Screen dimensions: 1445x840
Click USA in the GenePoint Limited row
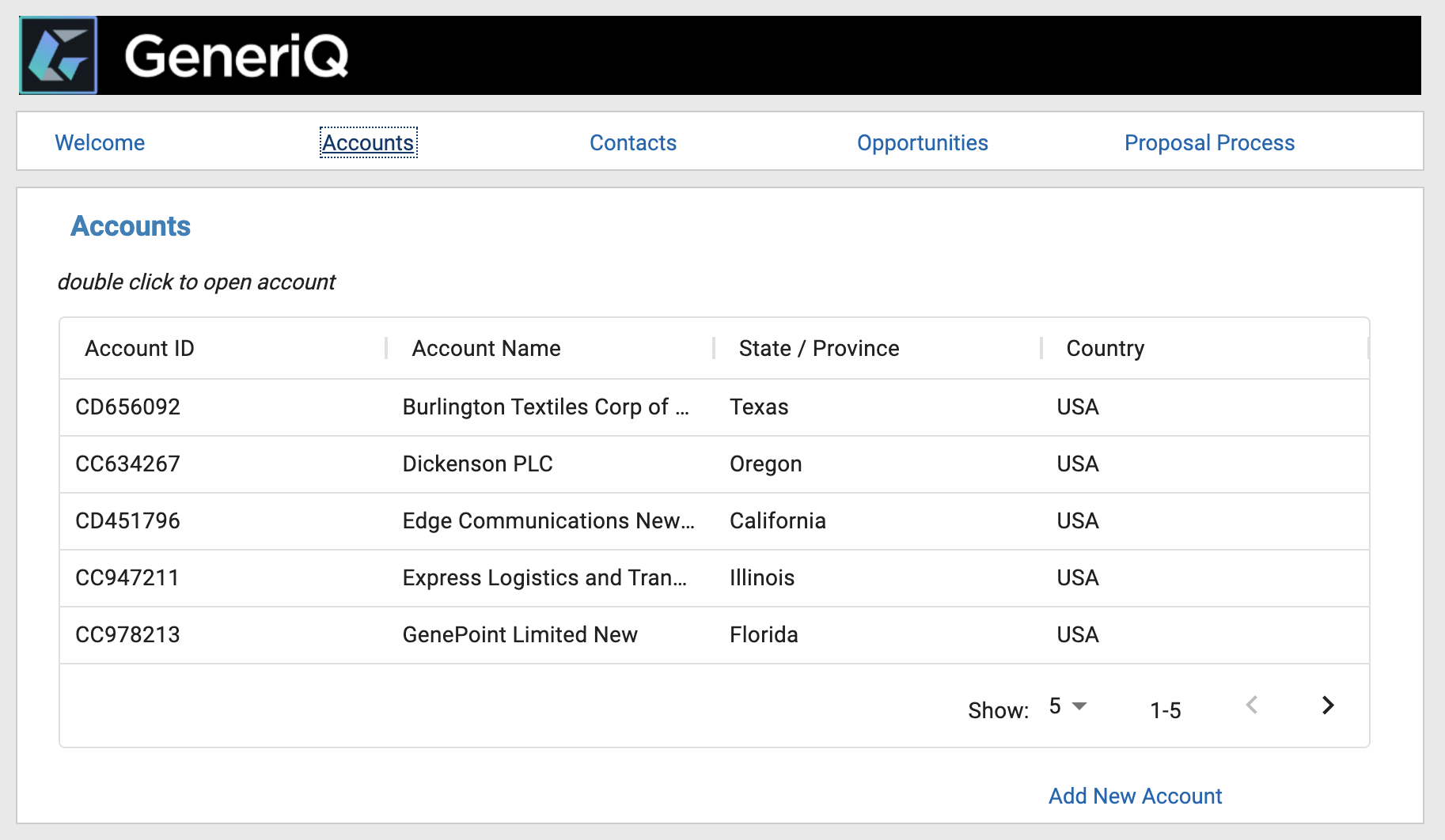[x=1078, y=634]
